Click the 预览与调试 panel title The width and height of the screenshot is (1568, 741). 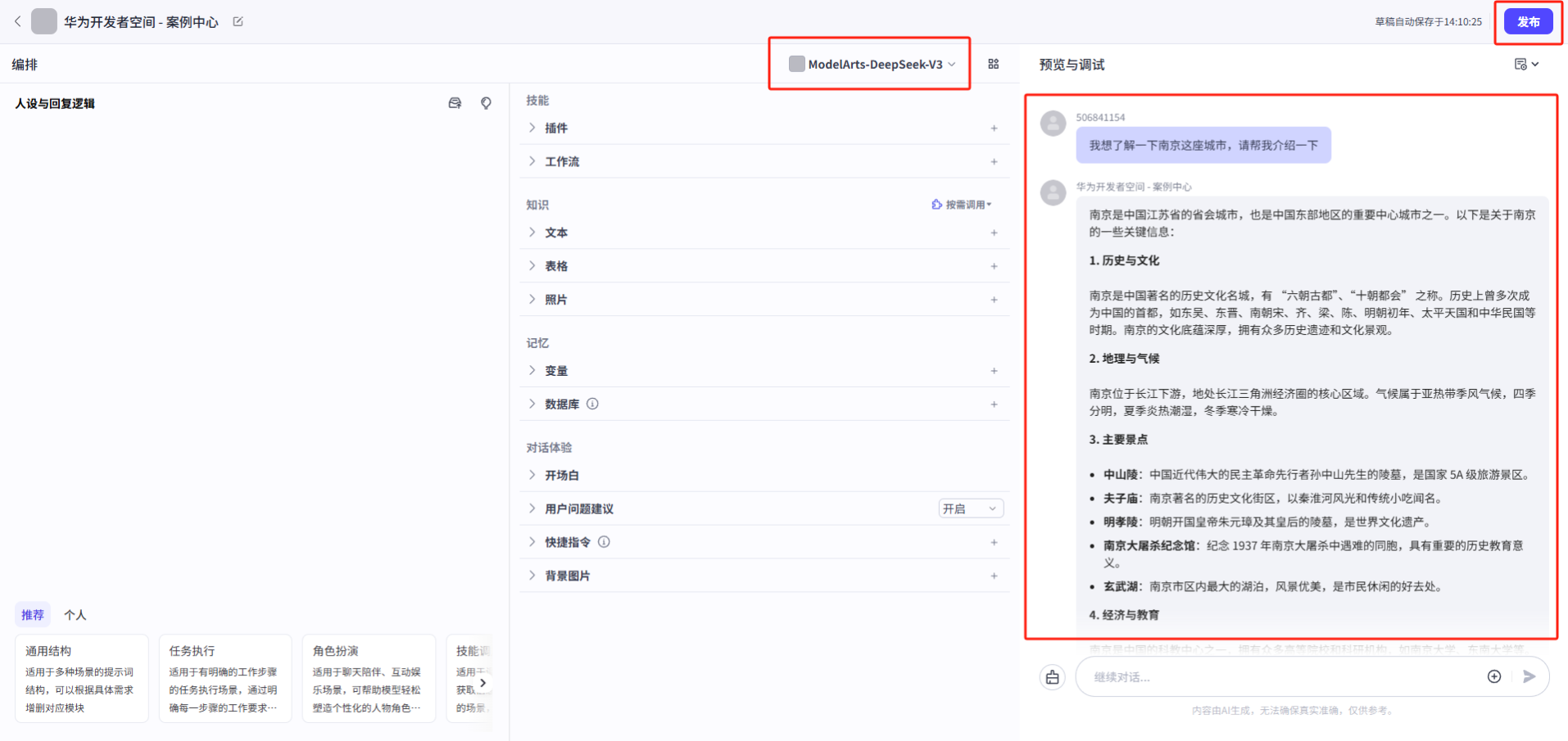click(1072, 65)
